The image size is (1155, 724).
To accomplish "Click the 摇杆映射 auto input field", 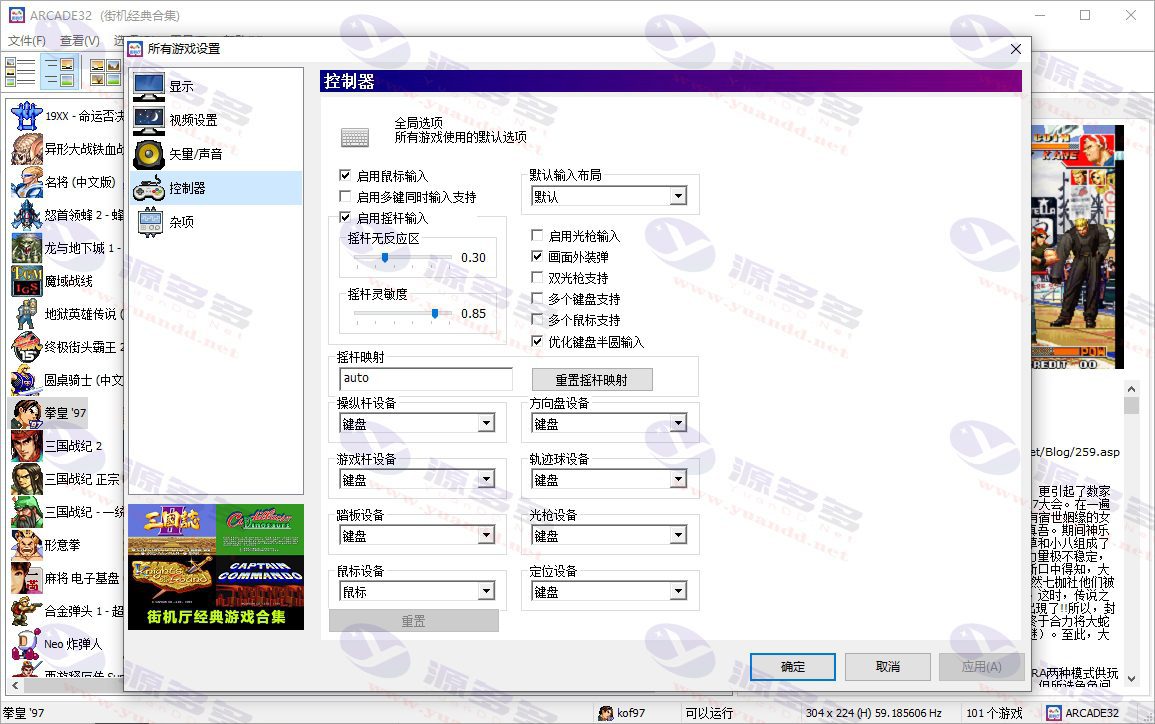I will point(426,379).
